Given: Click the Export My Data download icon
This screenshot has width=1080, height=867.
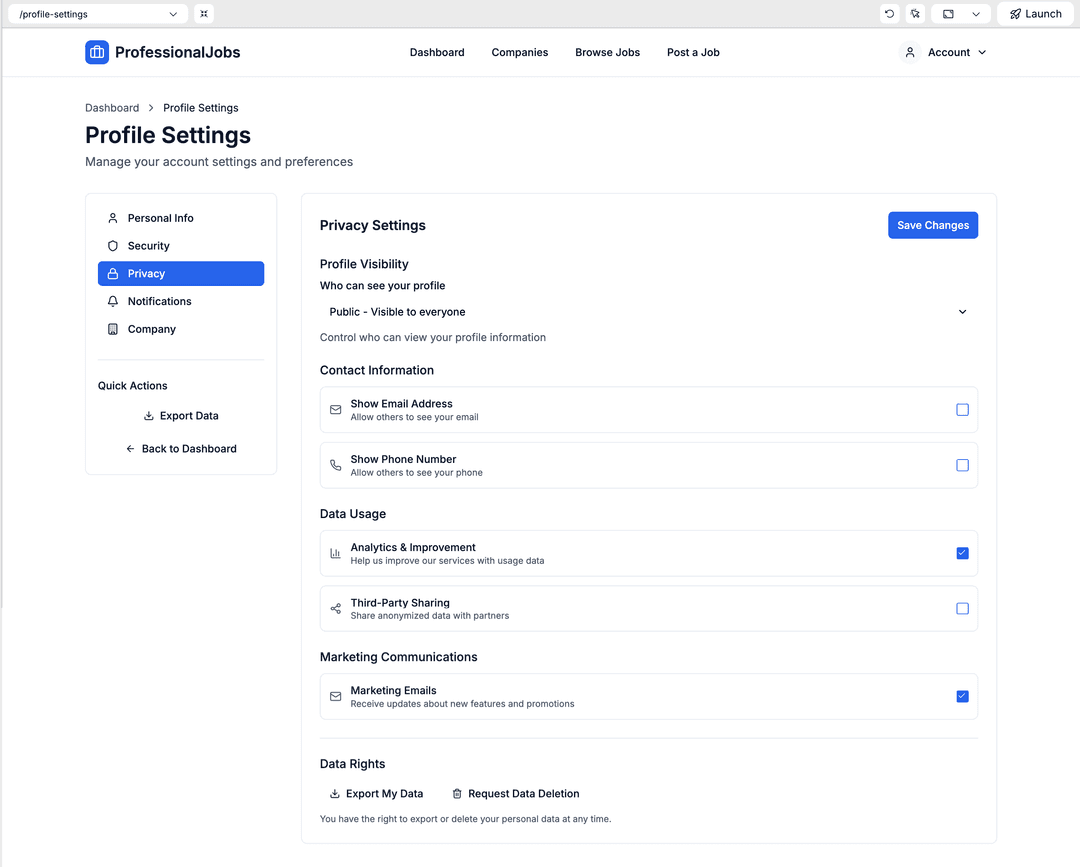Looking at the screenshot, I should [335, 794].
